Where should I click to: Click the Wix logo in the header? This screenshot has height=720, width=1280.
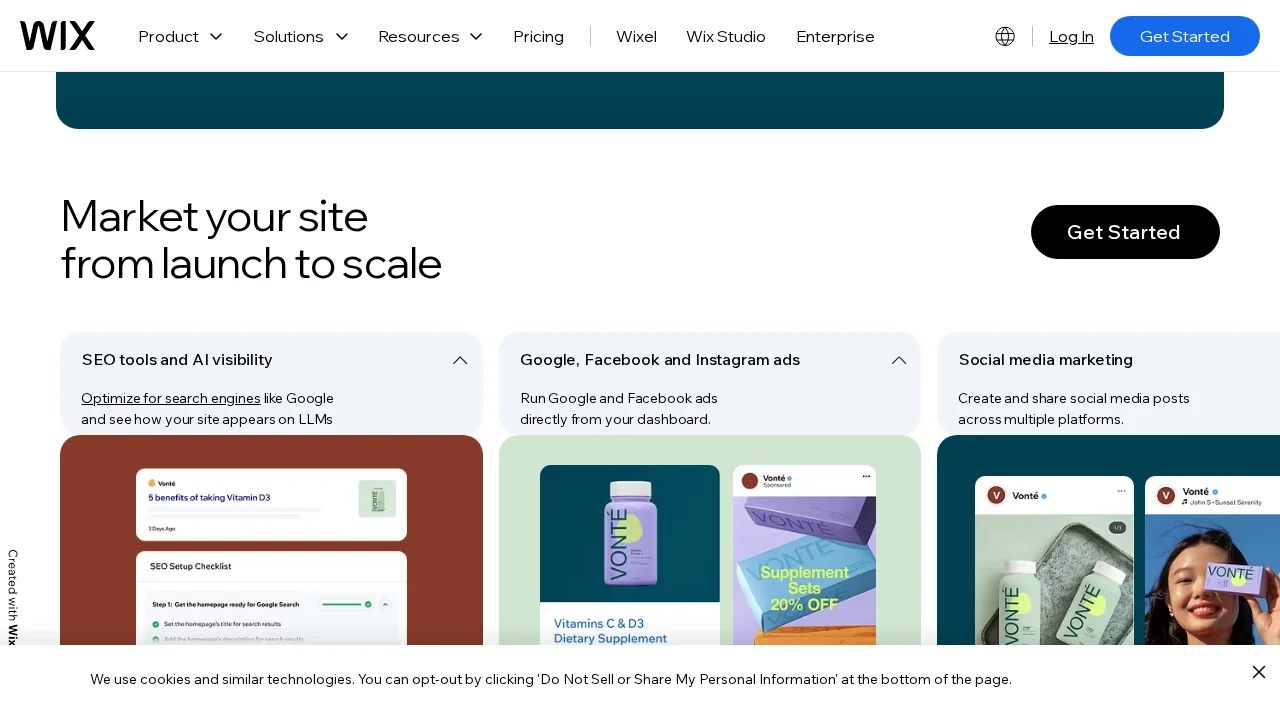point(57,35)
